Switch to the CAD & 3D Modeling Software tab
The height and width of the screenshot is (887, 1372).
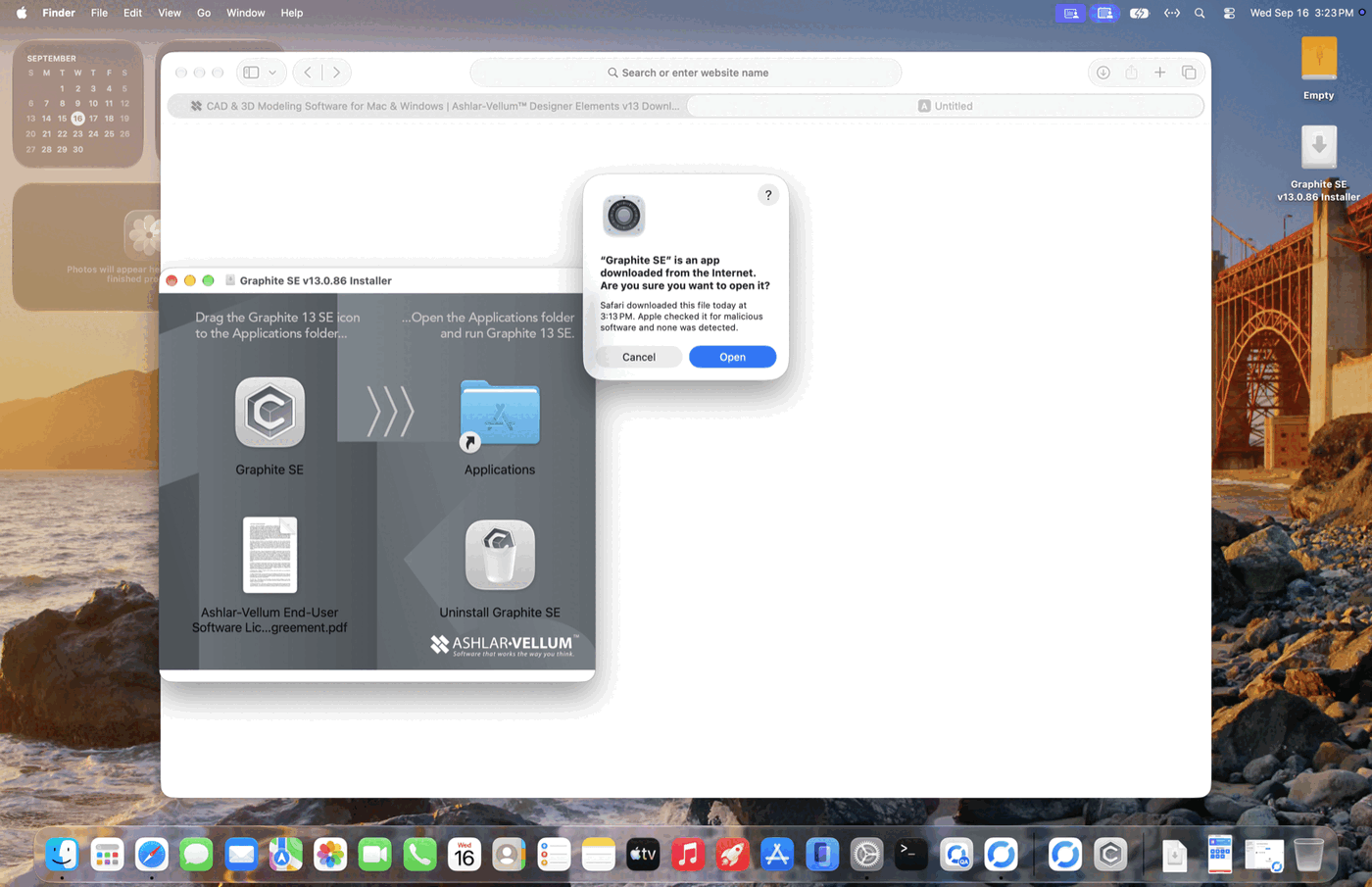[x=427, y=106]
